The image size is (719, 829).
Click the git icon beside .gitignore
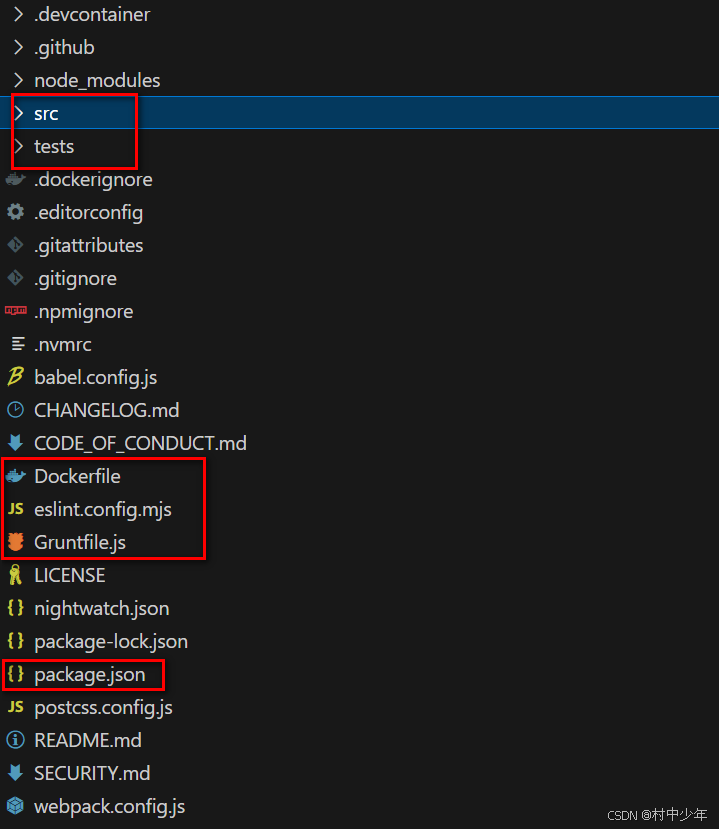(15, 278)
